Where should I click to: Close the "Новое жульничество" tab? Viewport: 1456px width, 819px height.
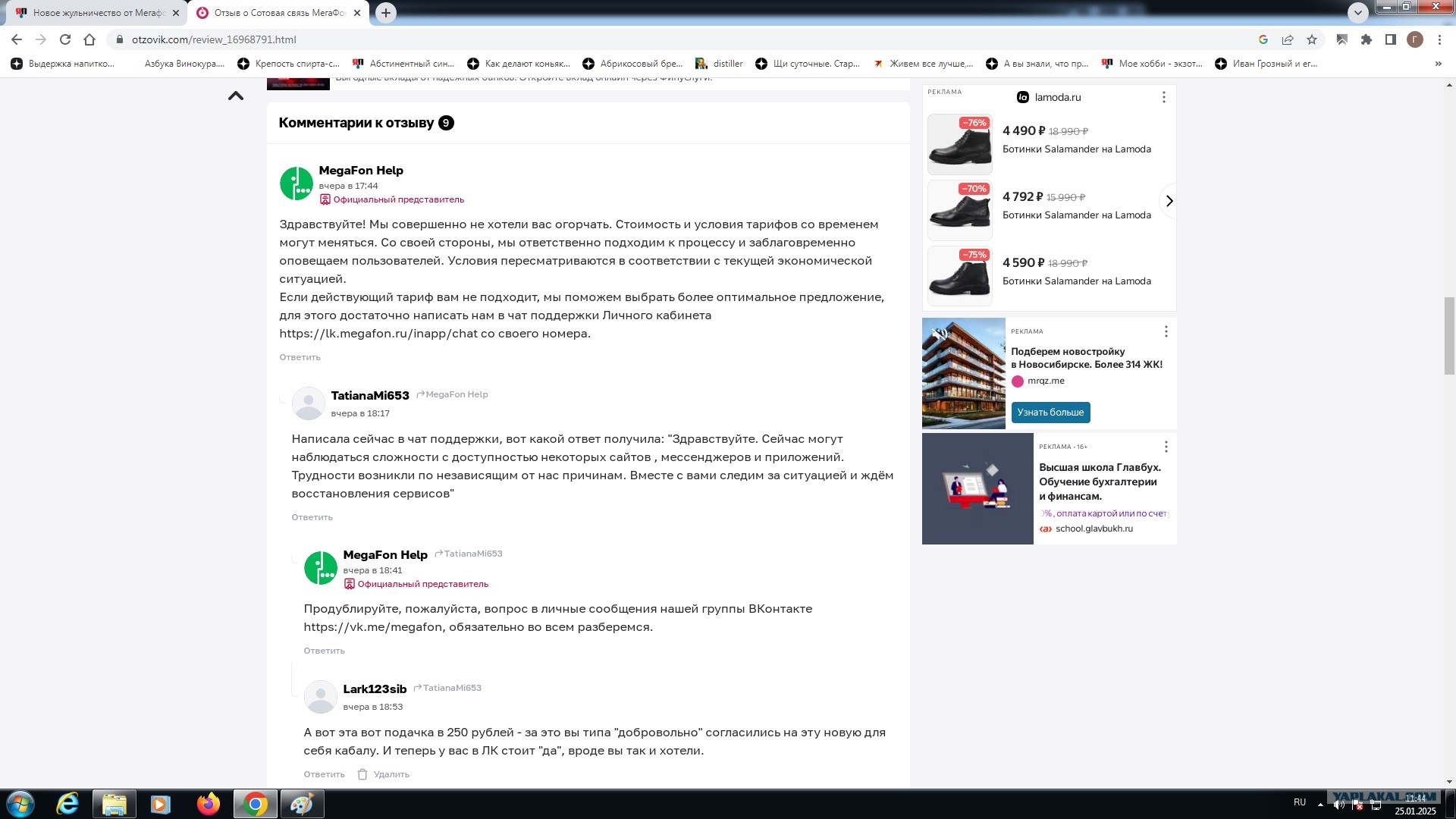coord(176,13)
